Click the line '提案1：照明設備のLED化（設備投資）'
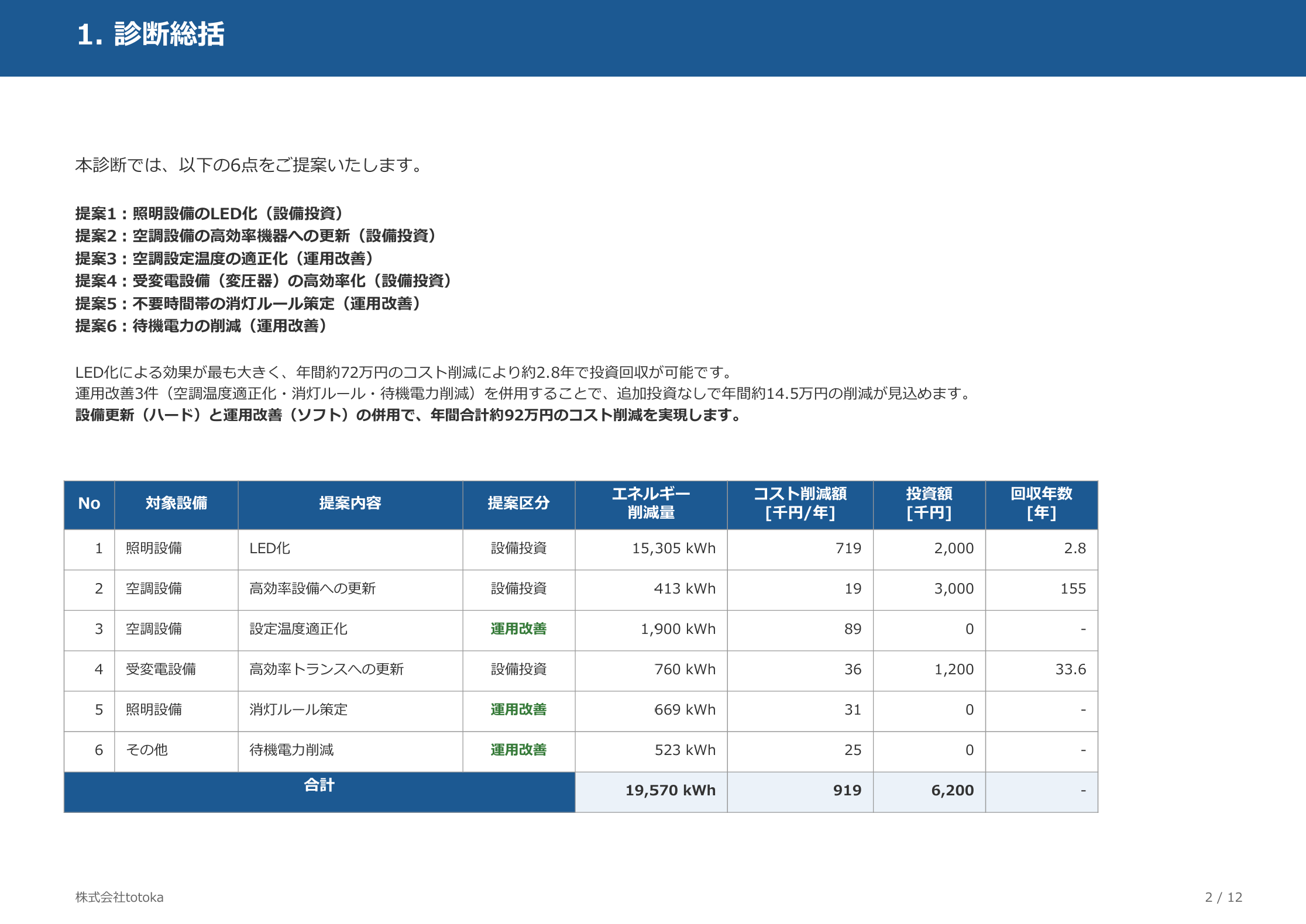Viewport: 1306px width, 924px height. 209,213
